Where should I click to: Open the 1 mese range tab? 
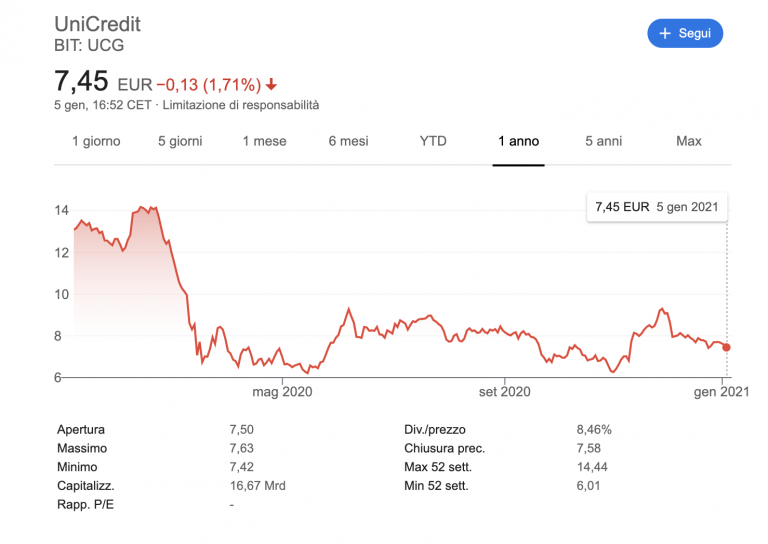click(x=264, y=141)
